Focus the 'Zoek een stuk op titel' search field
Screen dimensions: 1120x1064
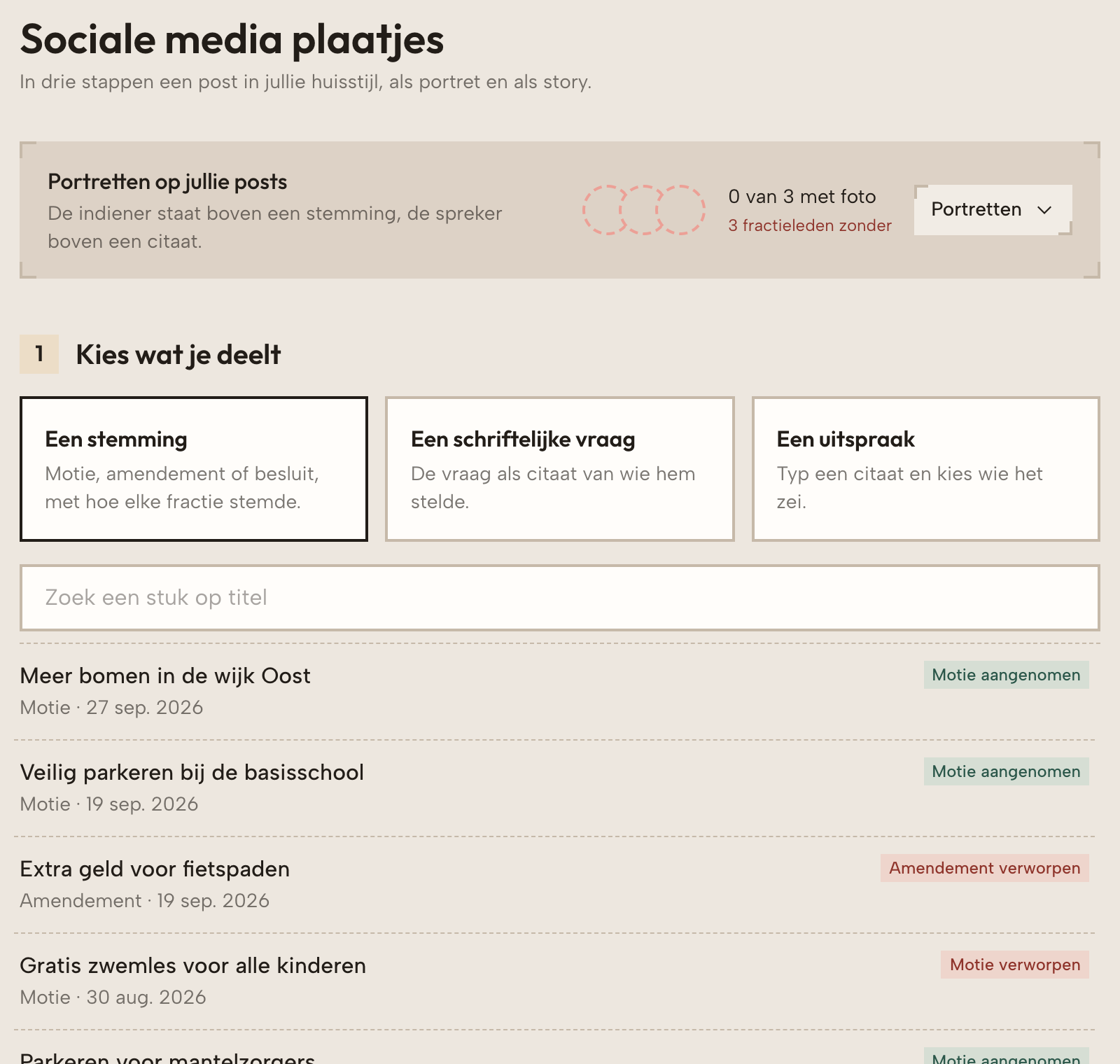tap(560, 598)
